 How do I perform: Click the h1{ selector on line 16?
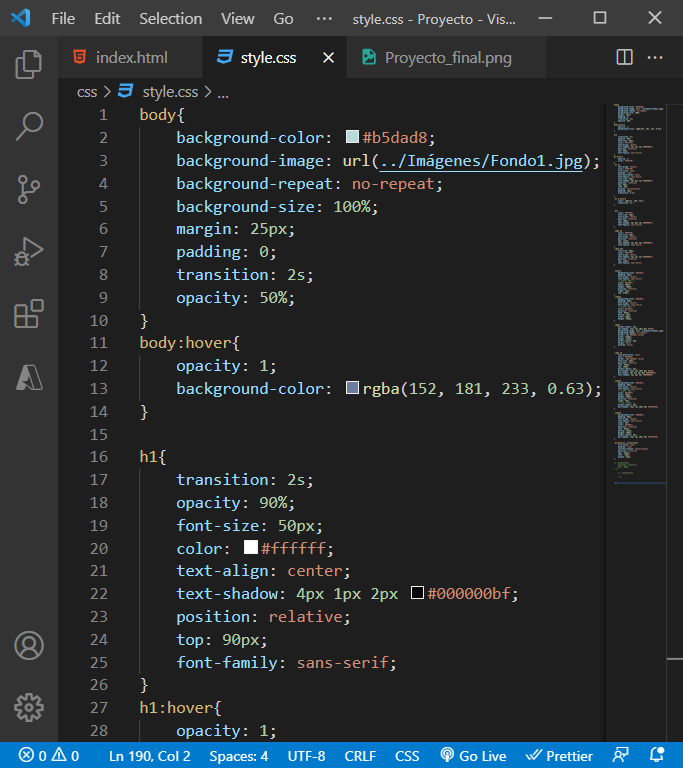pyautogui.click(x=153, y=457)
